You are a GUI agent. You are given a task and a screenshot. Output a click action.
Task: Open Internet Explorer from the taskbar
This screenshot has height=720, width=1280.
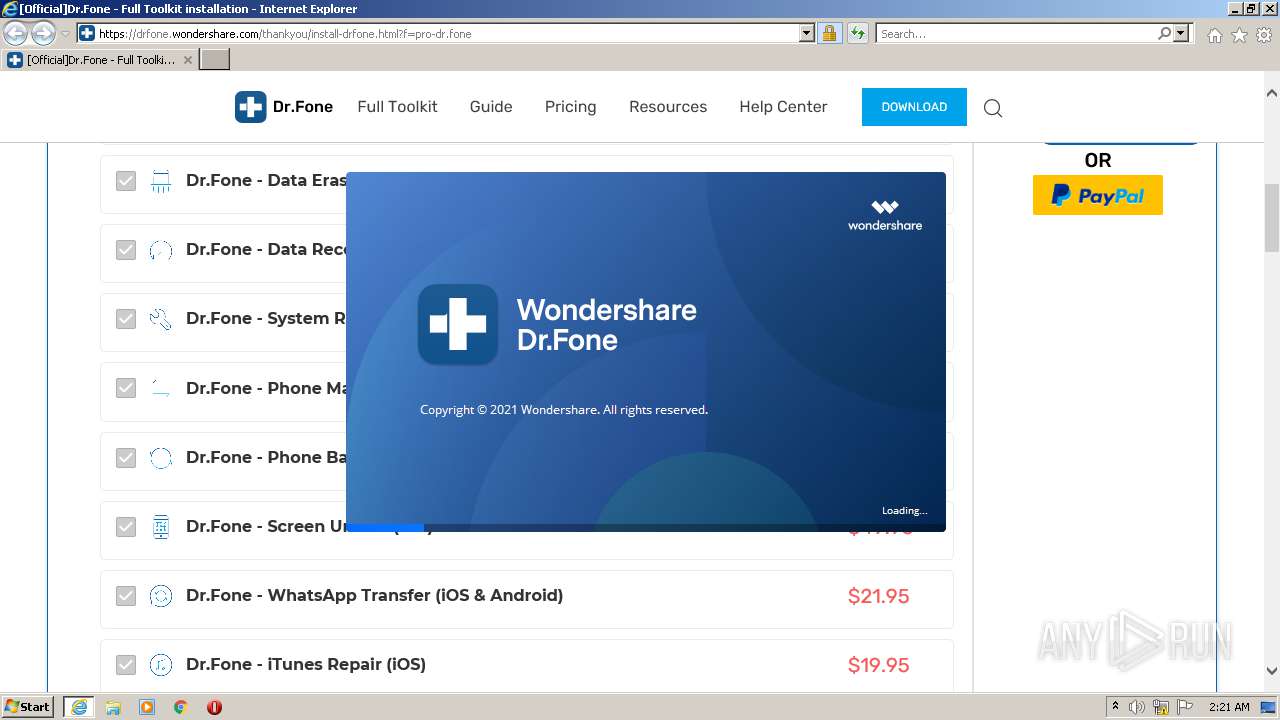79,707
